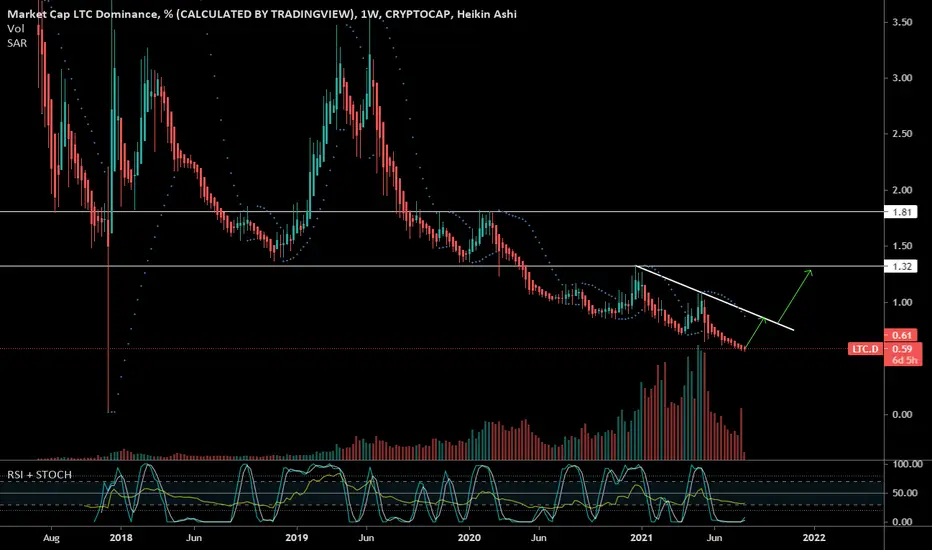
Task: Click the 2021 label on time axis
Action: [x=641, y=538]
